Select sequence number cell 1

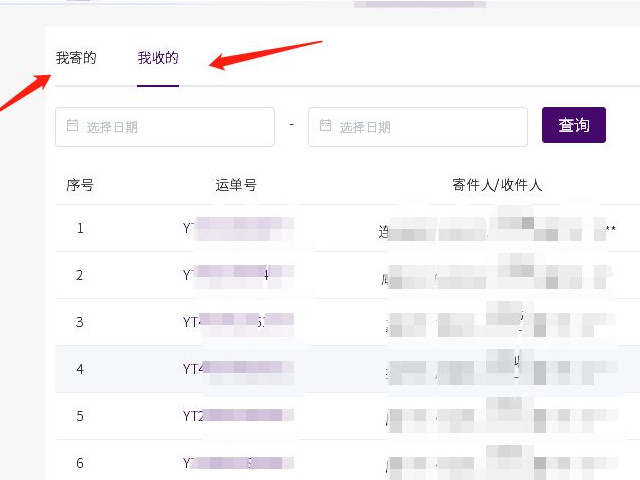click(80, 228)
